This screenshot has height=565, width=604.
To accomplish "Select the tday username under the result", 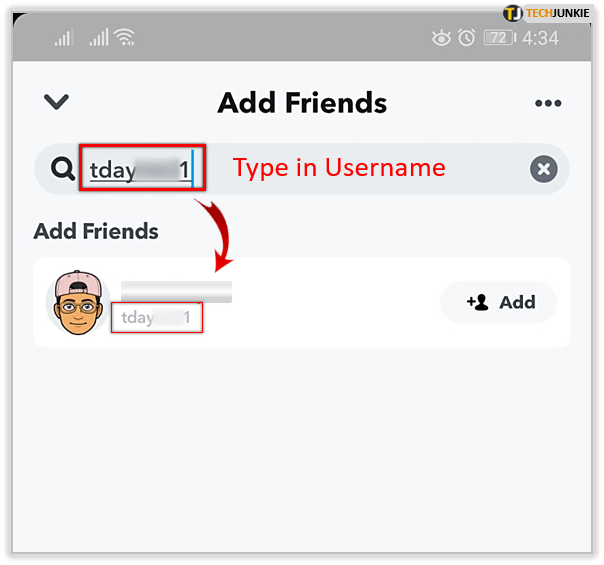I will [x=157, y=317].
